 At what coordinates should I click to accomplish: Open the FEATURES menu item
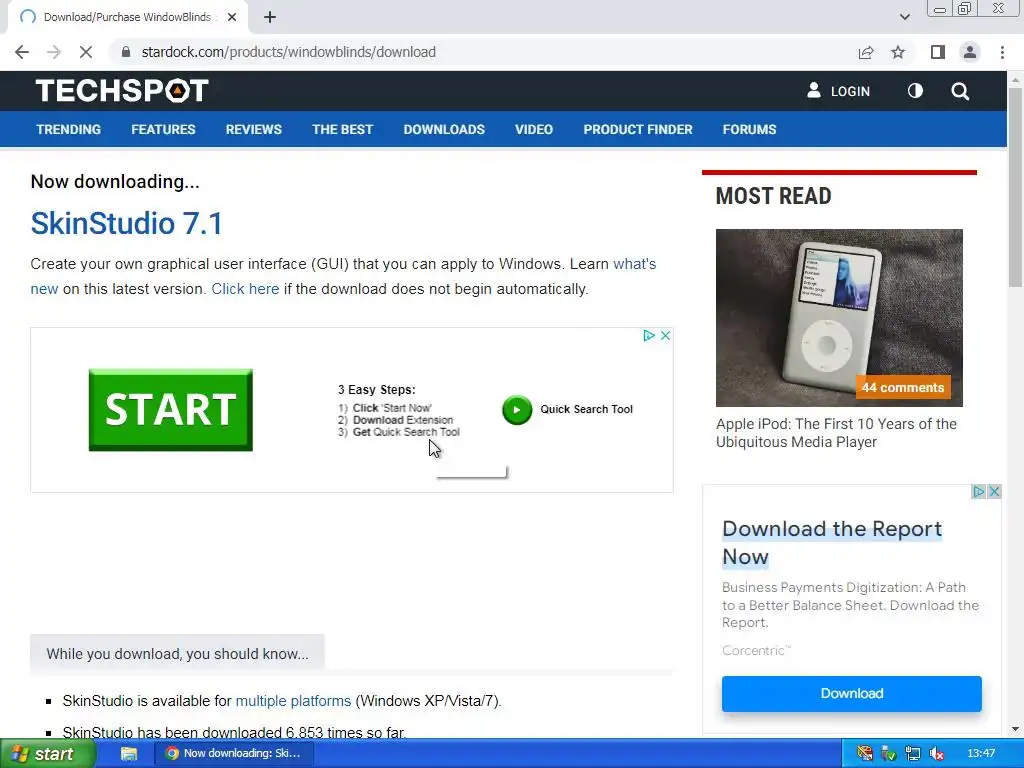[x=163, y=129]
